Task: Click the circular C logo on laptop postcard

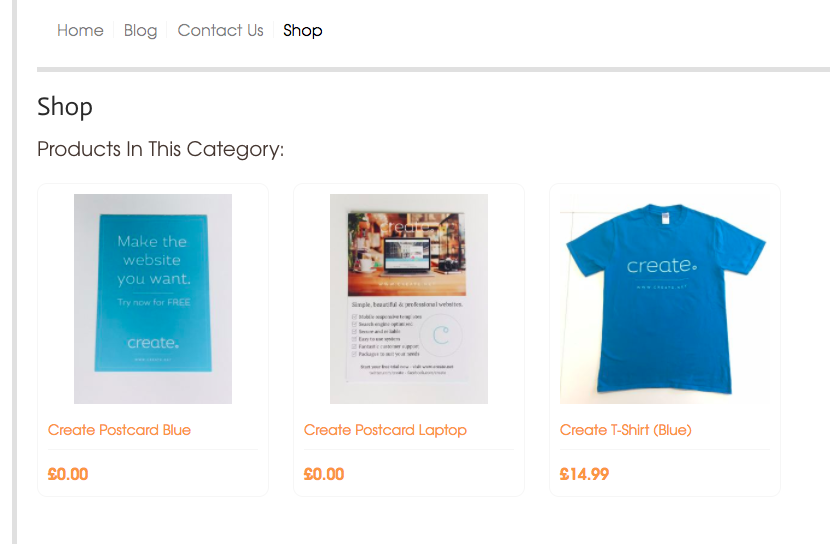Action: [441, 334]
